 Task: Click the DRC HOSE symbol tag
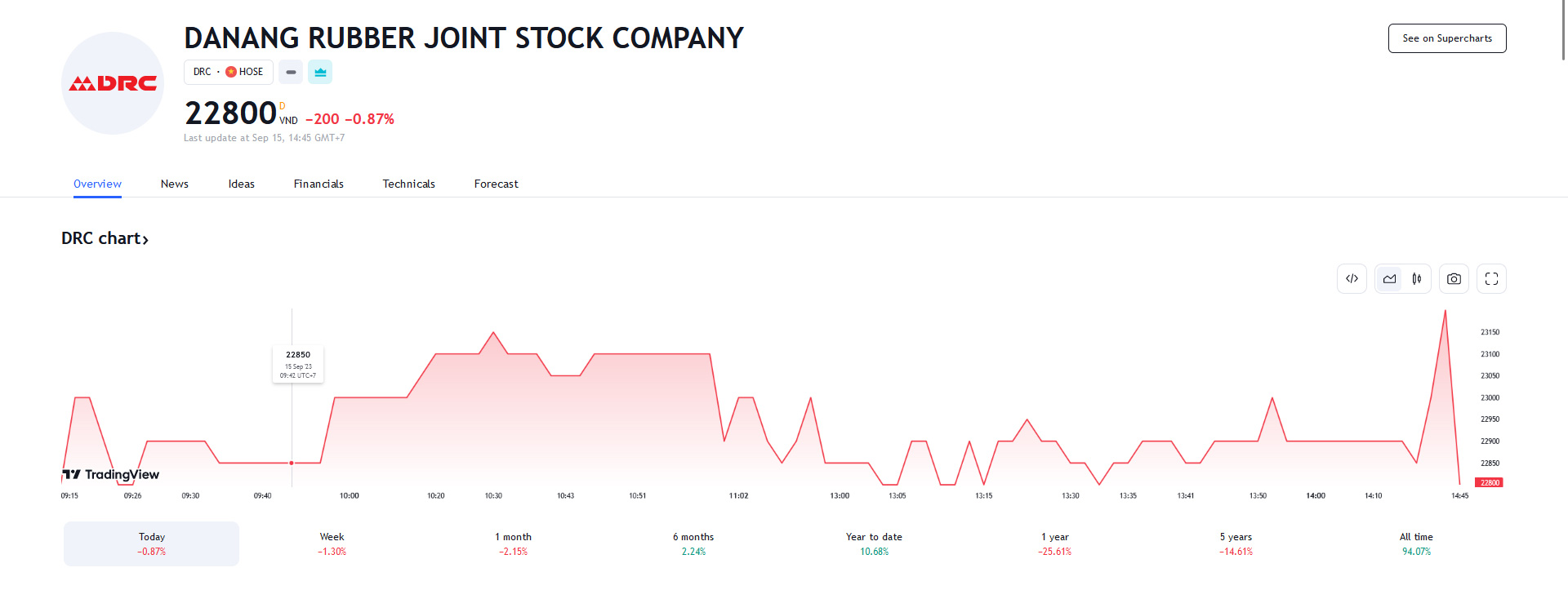pos(228,72)
